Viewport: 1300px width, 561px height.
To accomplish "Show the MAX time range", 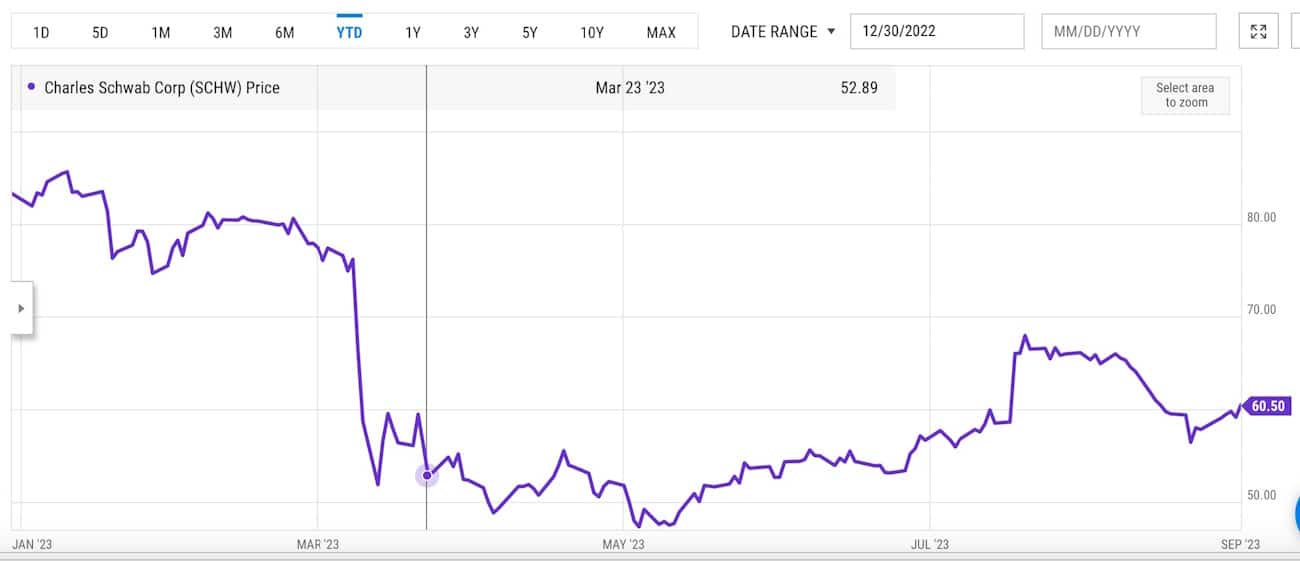I will point(661,32).
